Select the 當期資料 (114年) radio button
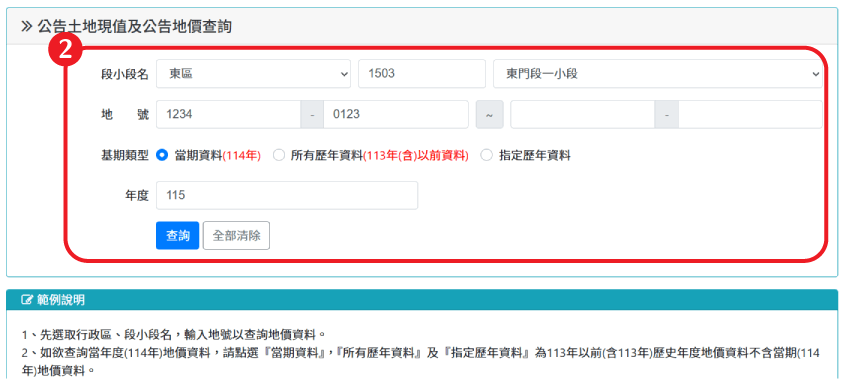This screenshot has height=379, width=845. click(162, 155)
